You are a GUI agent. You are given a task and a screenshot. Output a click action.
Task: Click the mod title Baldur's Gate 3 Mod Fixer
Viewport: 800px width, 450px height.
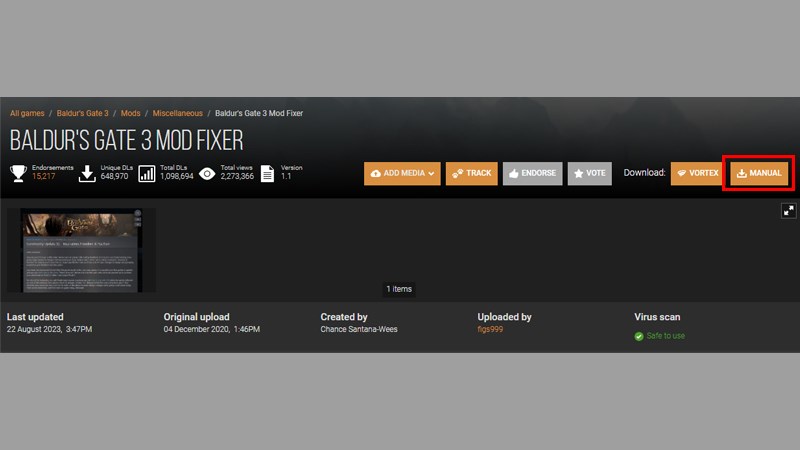tap(127, 140)
